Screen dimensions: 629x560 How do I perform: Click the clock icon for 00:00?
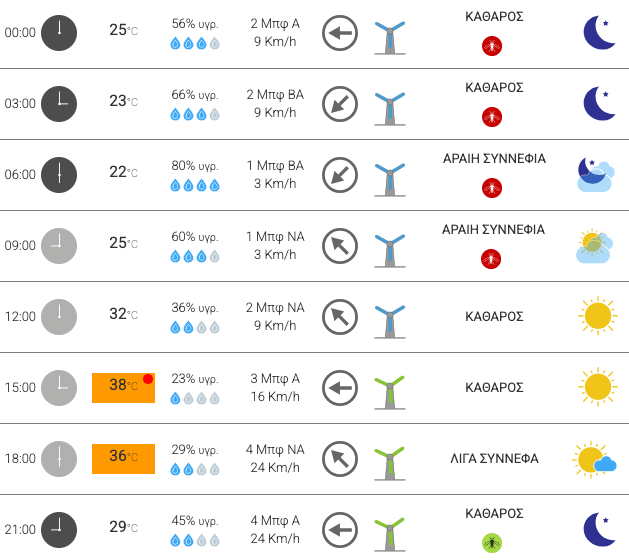pyautogui.click(x=59, y=33)
